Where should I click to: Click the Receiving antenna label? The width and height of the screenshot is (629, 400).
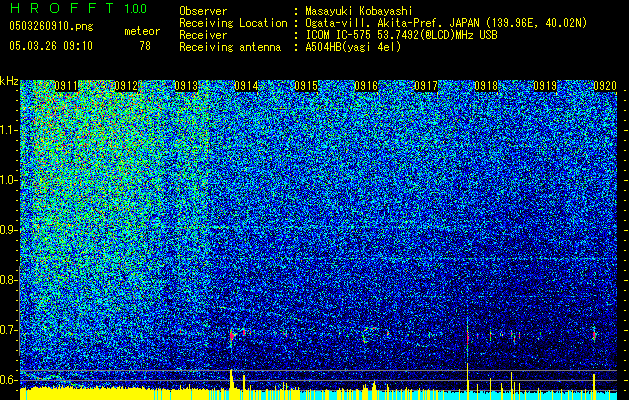pyautogui.click(x=230, y=47)
